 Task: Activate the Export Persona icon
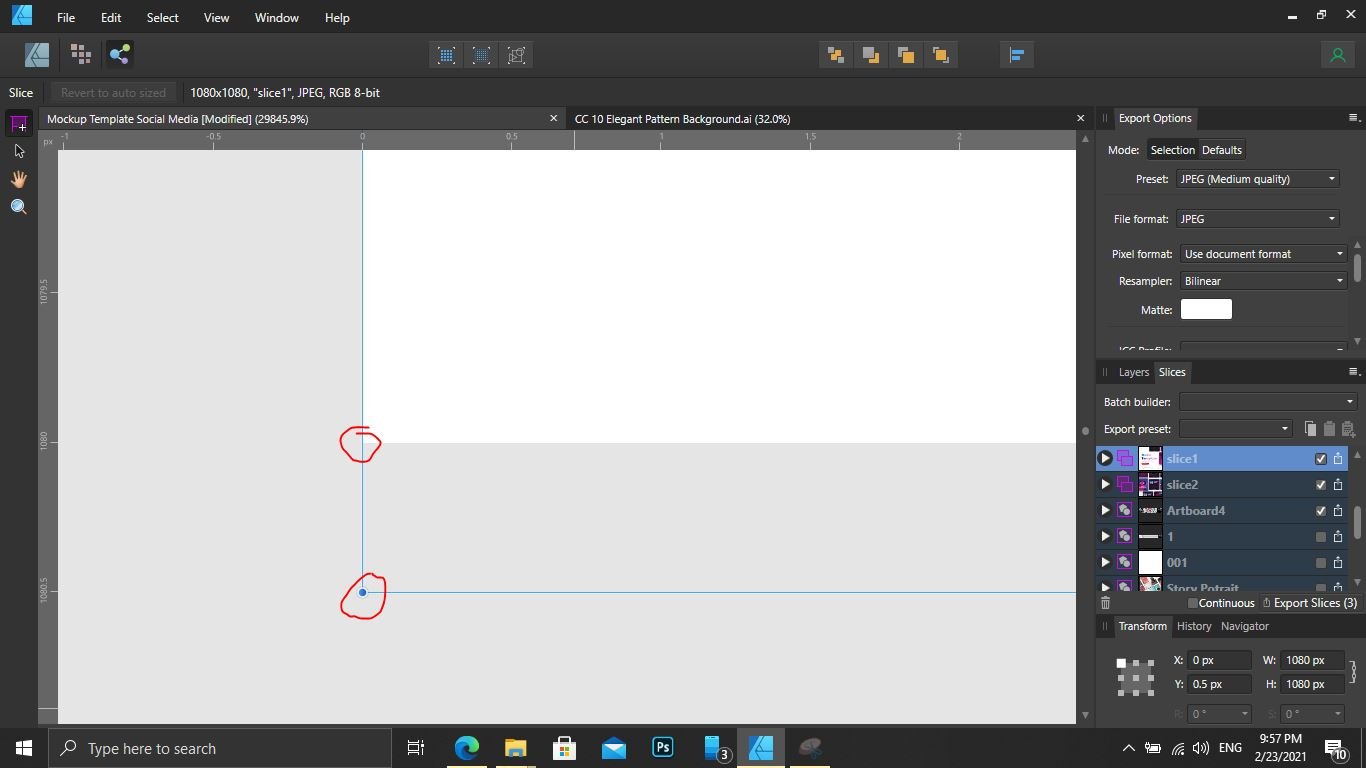coord(120,55)
